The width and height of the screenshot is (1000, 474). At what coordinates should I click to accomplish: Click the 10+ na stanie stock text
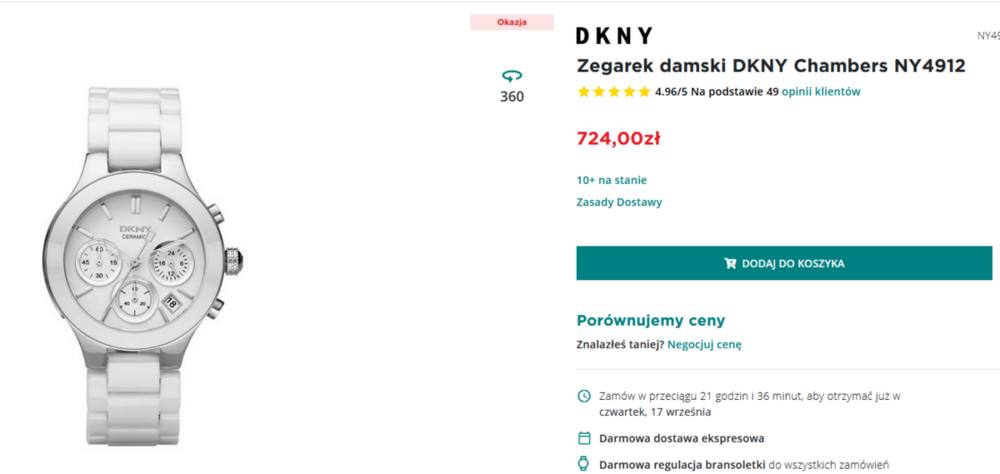point(611,180)
